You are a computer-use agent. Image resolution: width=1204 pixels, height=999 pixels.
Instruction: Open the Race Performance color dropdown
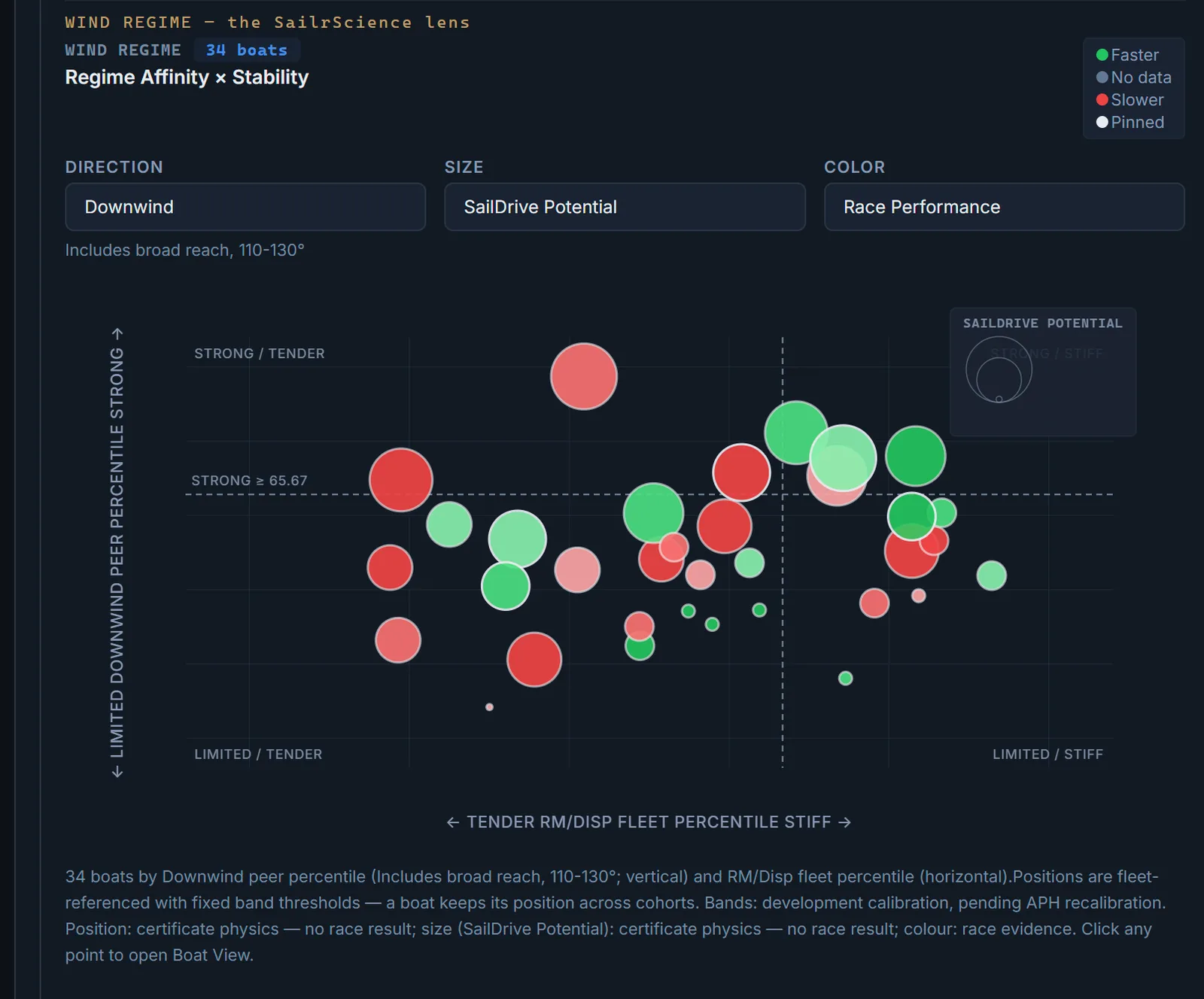tap(1004, 207)
